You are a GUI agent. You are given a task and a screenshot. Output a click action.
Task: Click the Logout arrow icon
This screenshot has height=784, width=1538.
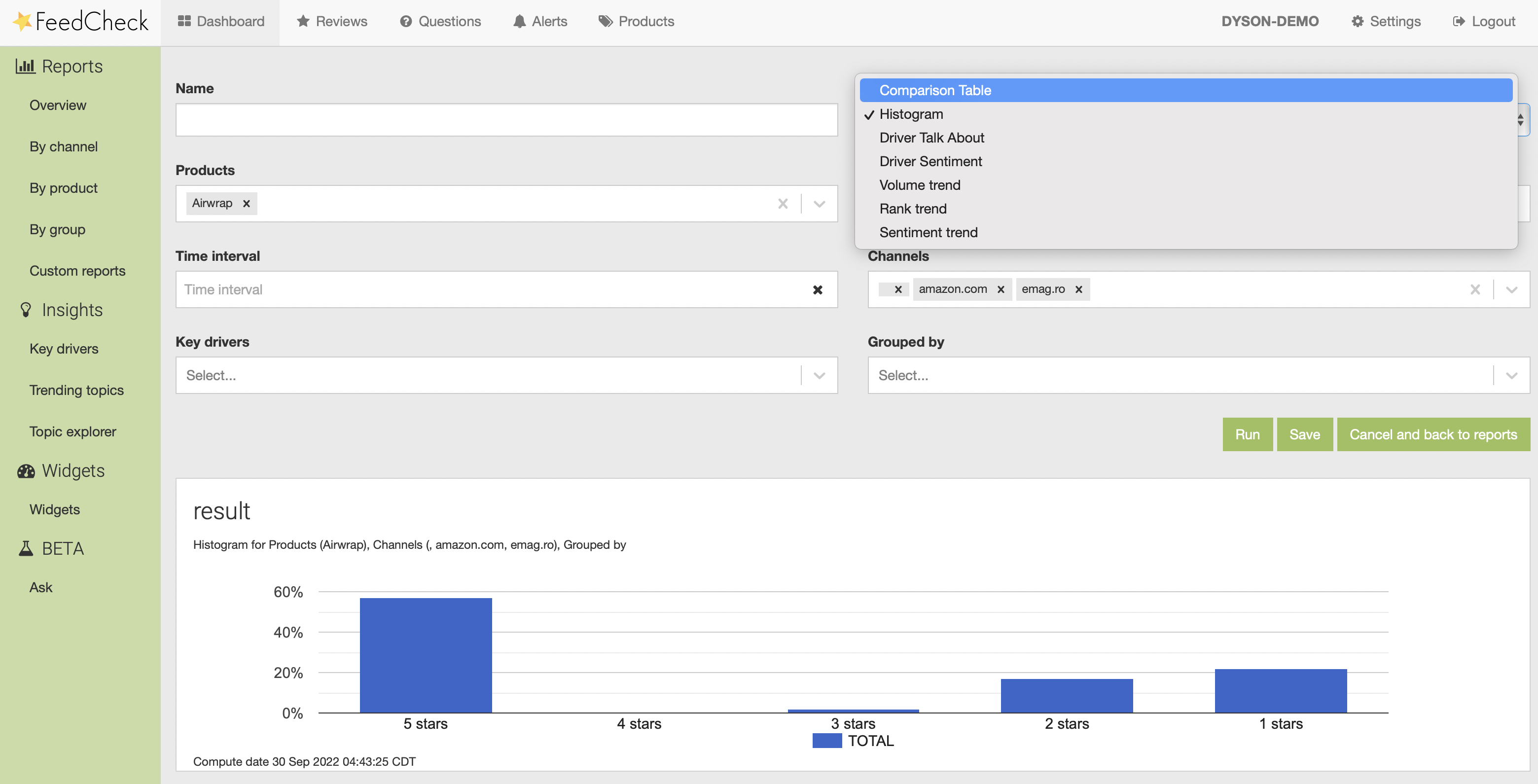click(x=1459, y=22)
